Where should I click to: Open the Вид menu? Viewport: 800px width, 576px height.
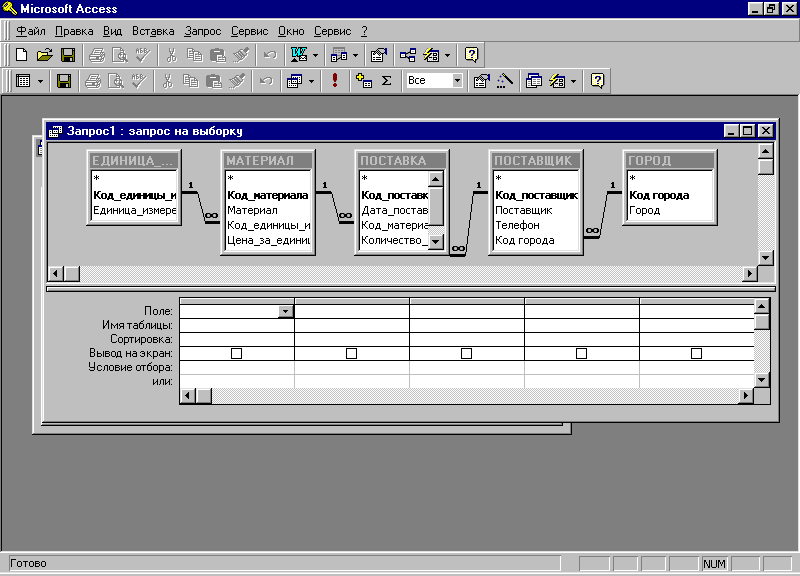point(112,31)
